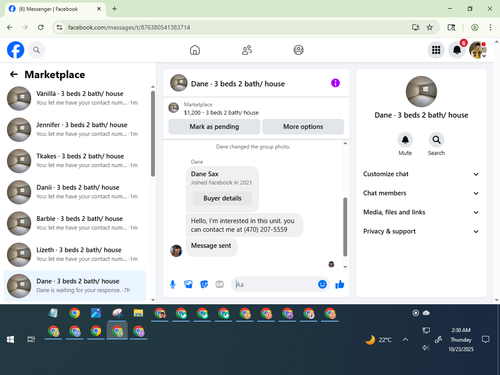Open the Facebook menu grid icon
Screen dimensions: 500x375
436,50
